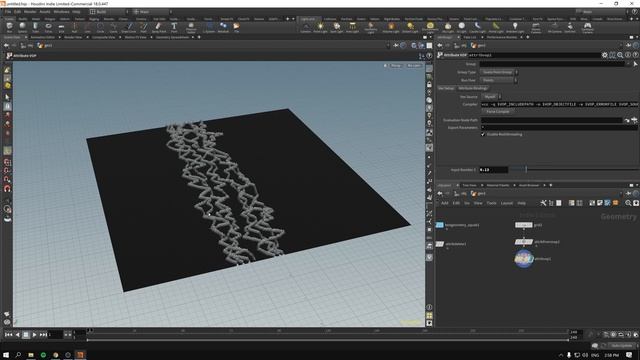The height and width of the screenshot is (360, 640).
Task: Select the Tube shelf tool
Action: pyautogui.click(x=36, y=27)
